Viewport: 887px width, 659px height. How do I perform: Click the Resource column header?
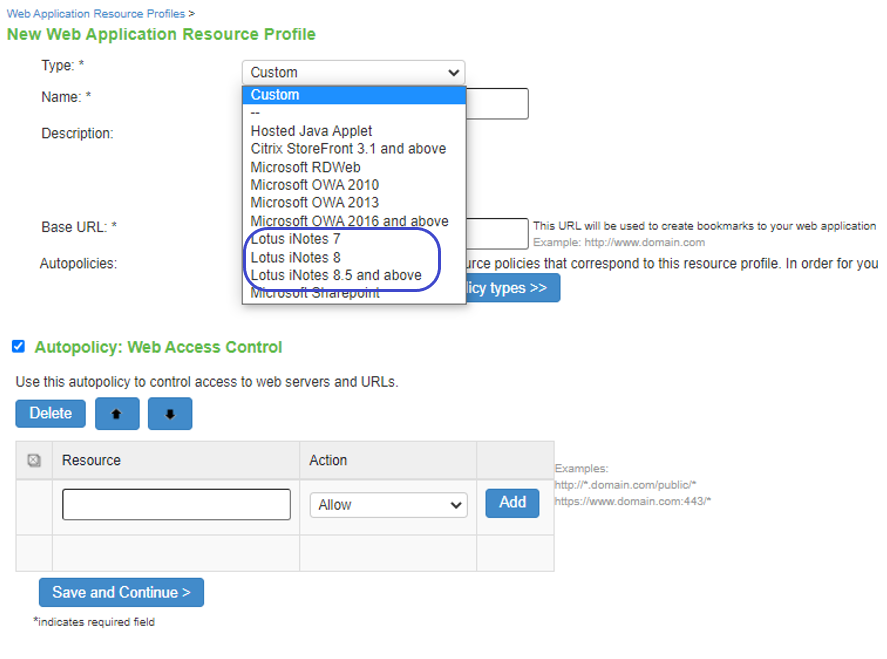(x=91, y=460)
